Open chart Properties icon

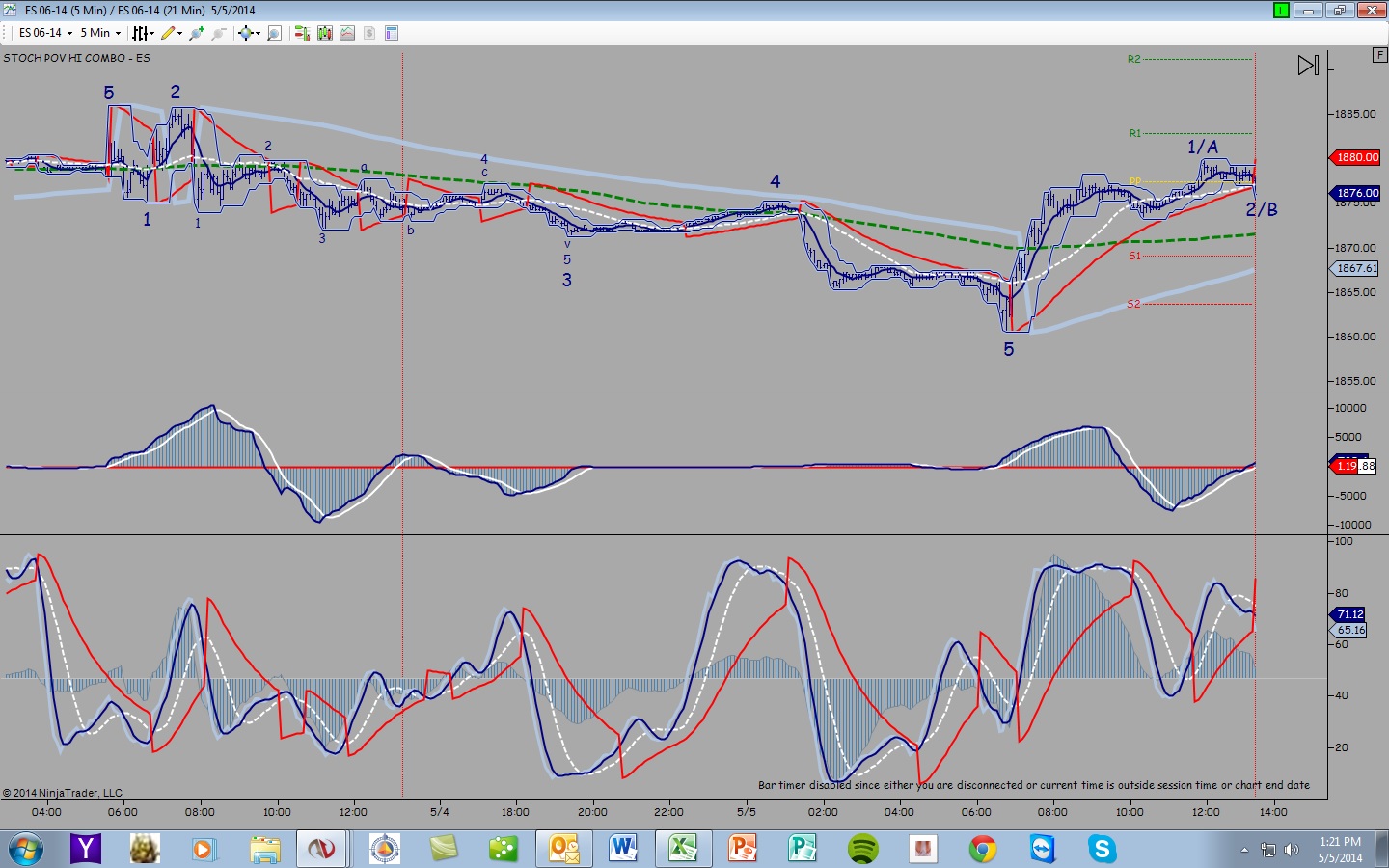392,33
